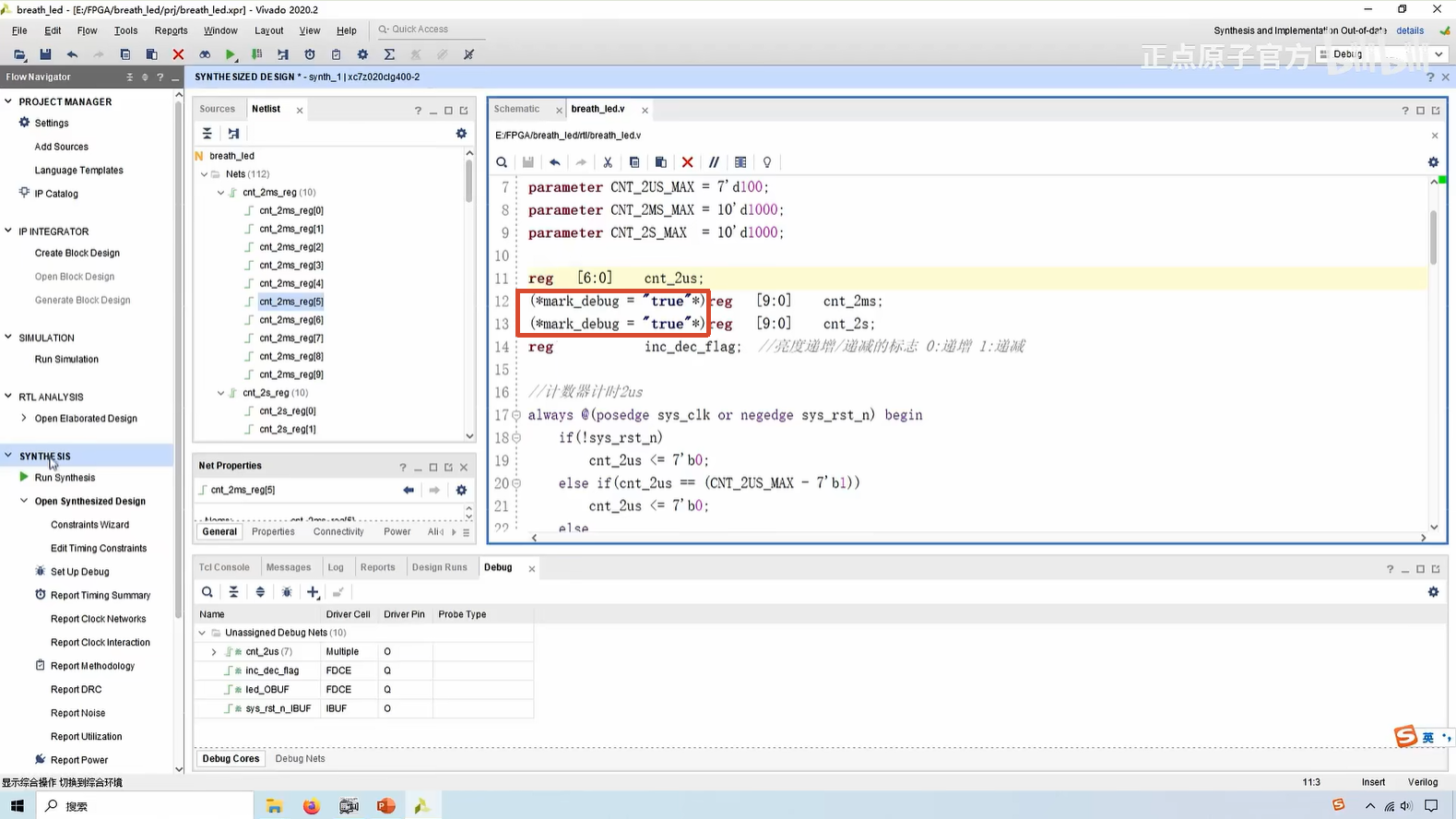Switch to the Sources tab
Image resolution: width=1456 pixels, height=819 pixels.
pos(218,109)
